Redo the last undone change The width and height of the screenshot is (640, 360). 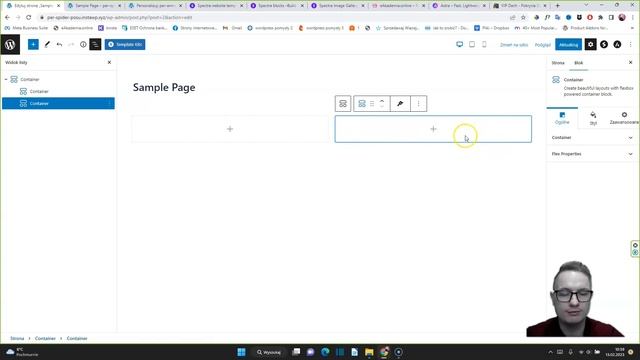(x=71, y=44)
